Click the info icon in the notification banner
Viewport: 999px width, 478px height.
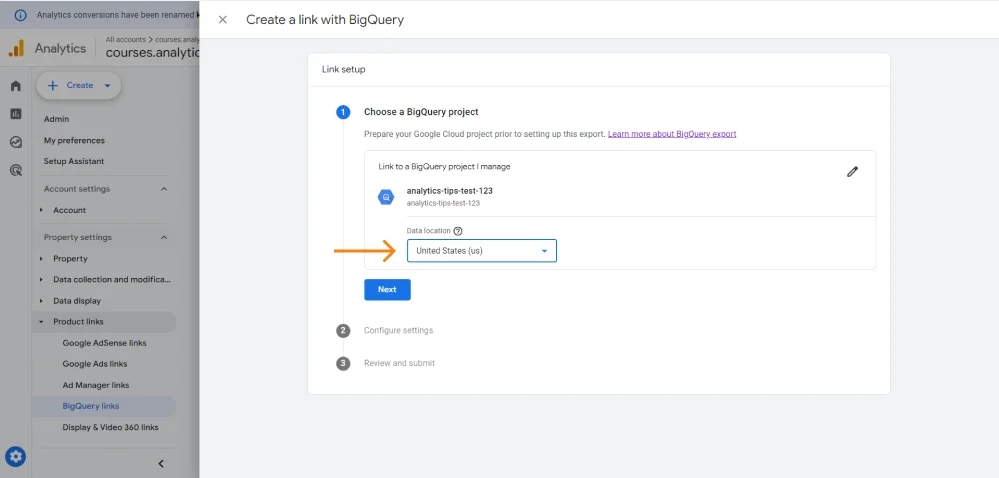(x=20, y=15)
